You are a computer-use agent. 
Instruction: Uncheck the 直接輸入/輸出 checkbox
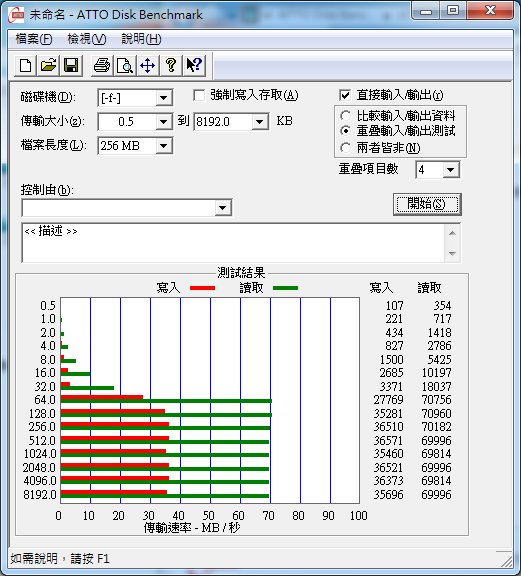coord(345,96)
